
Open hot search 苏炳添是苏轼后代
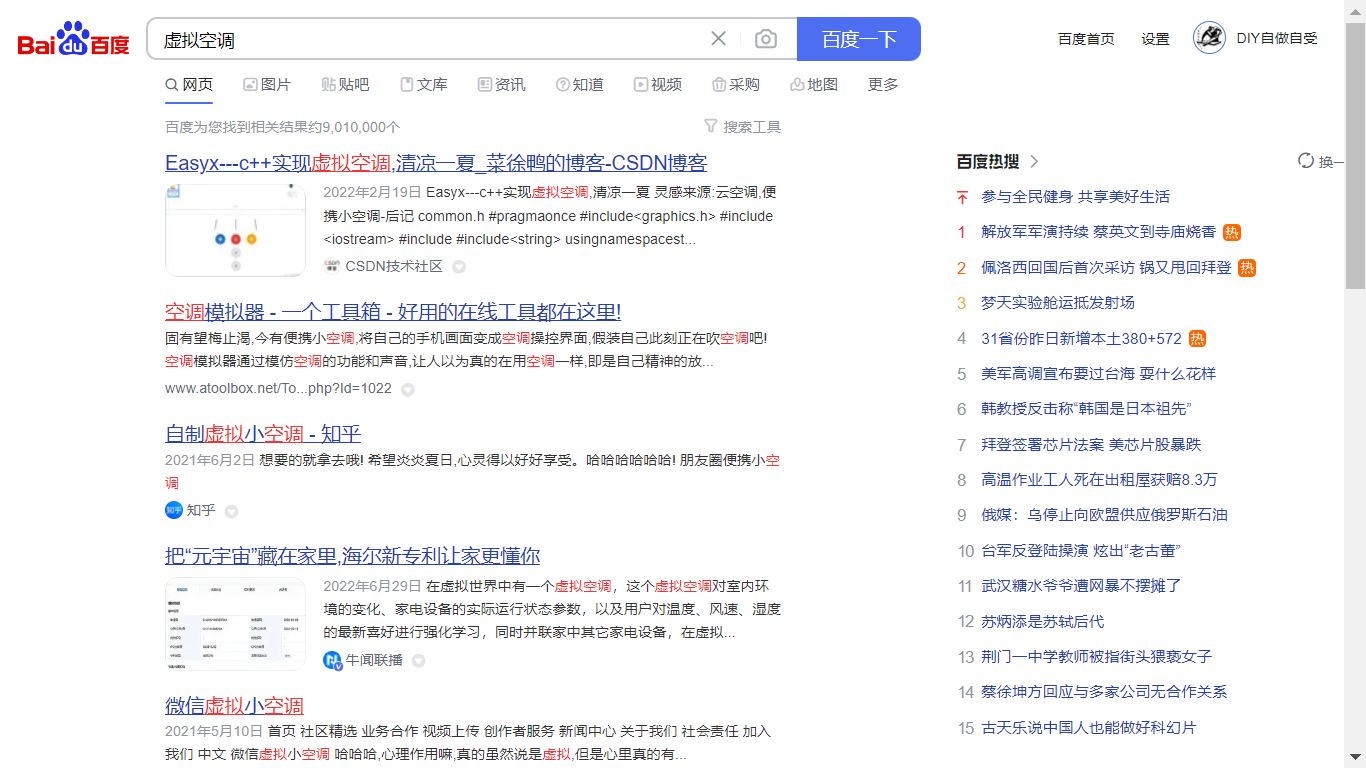(1042, 622)
